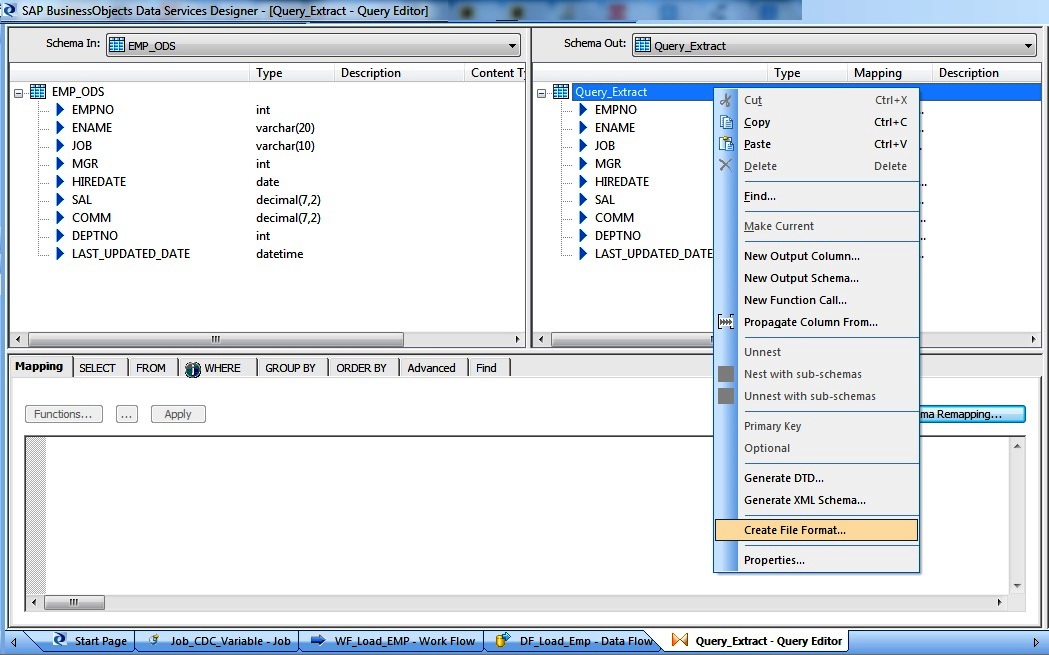
Task: Click the Copy pages icon in the context menu
Action: [726, 122]
